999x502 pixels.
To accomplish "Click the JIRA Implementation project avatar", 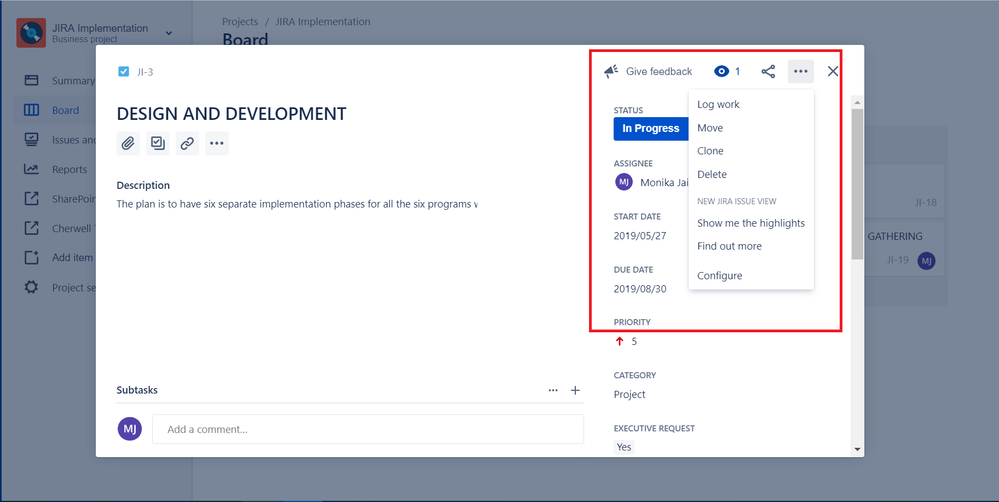I will [31, 32].
